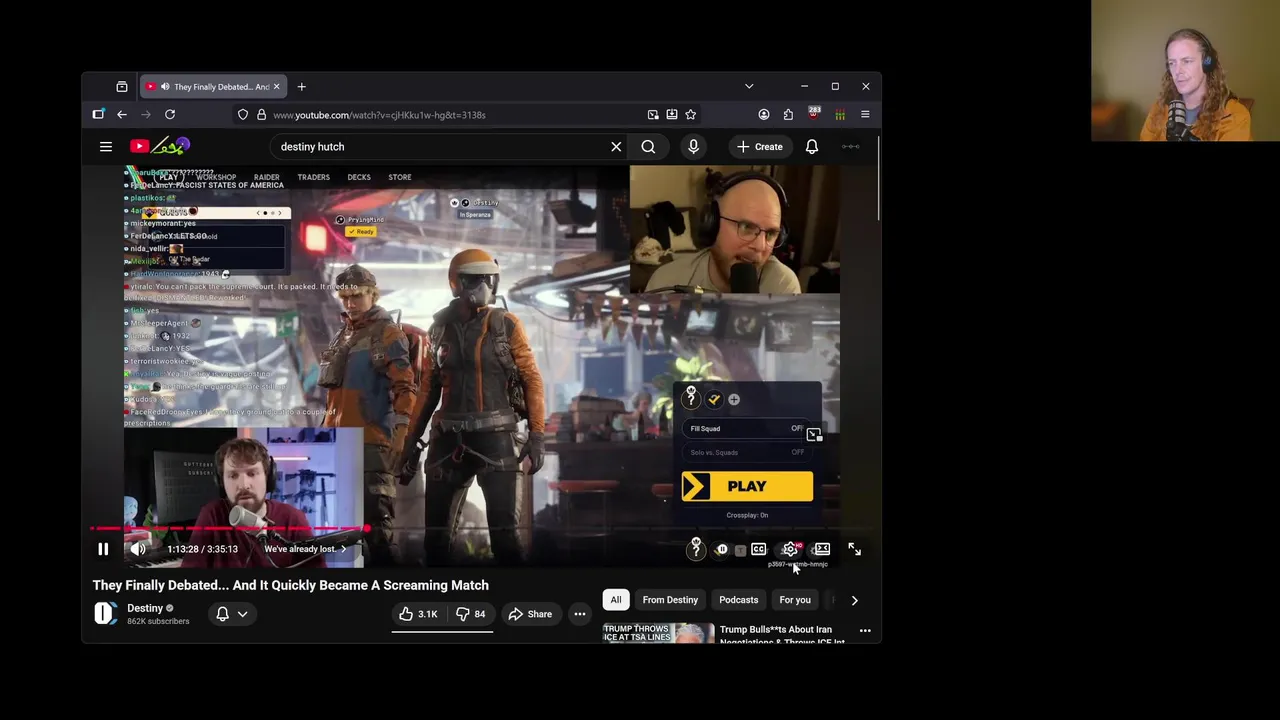Select the 'All' filter chip
This screenshot has height=720, width=1280.
[x=616, y=600]
